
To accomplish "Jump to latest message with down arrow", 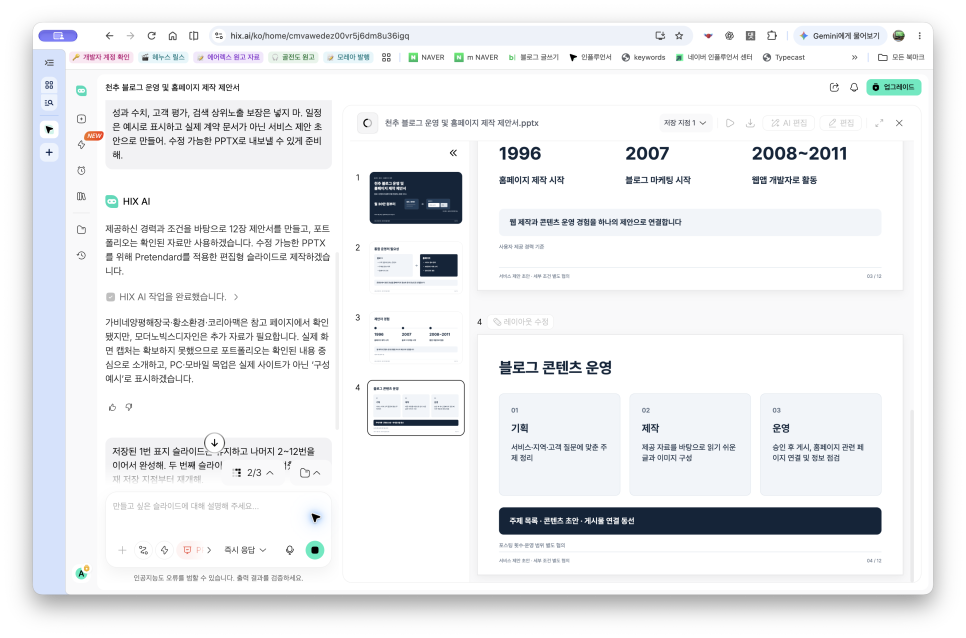I will (x=214, y=442).
